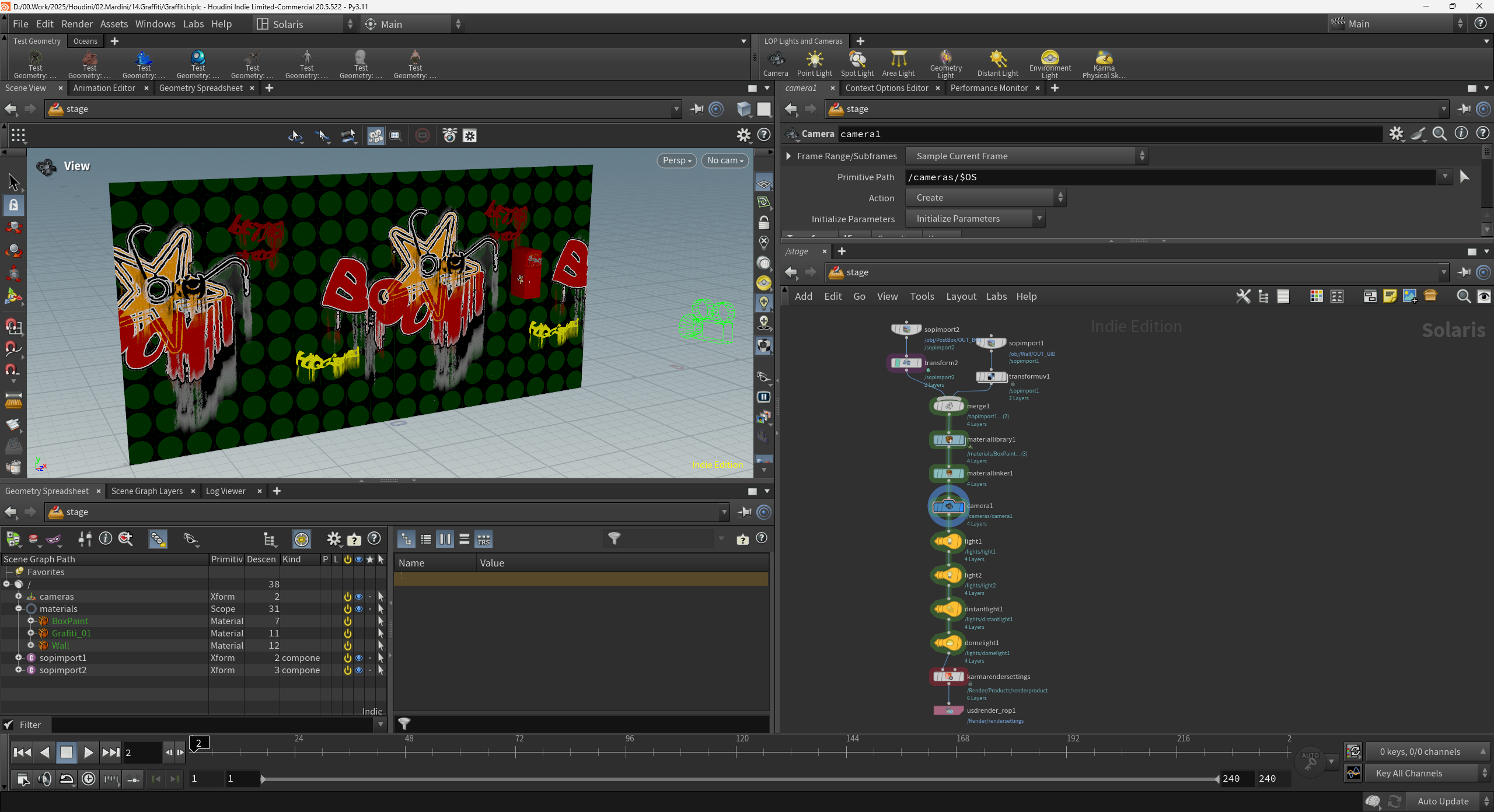Click the Karma Physical Sky shelf tool
Screen dimensions: 1494x812
click(1104, 64)
